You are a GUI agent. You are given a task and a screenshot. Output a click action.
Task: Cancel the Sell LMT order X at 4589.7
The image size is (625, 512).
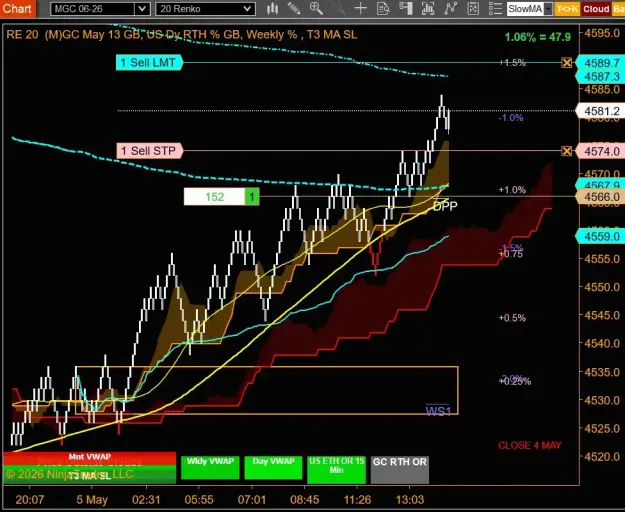pos(566,63)
